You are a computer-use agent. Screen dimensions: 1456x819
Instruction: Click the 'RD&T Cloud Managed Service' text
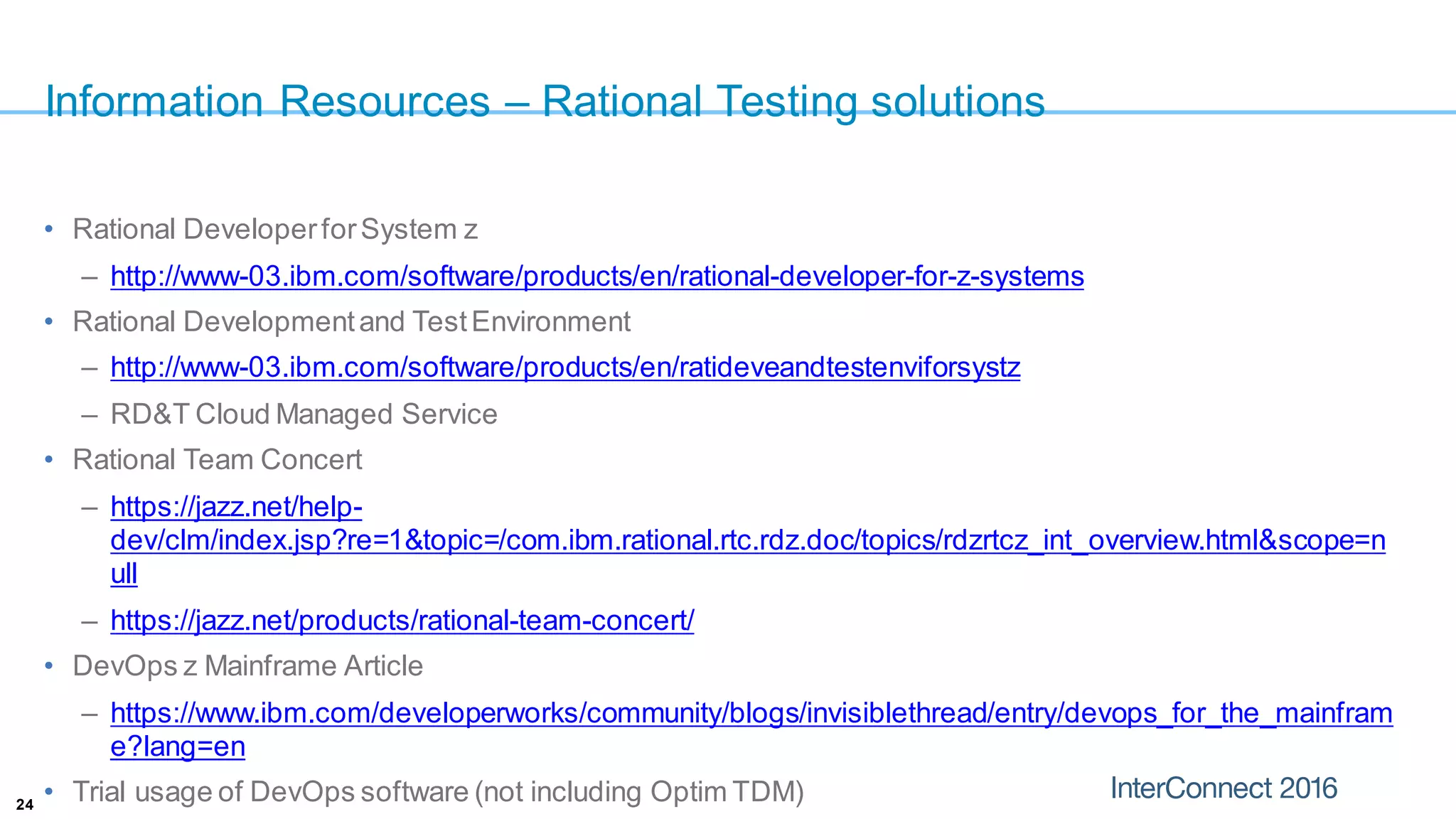tap(304, 414)
